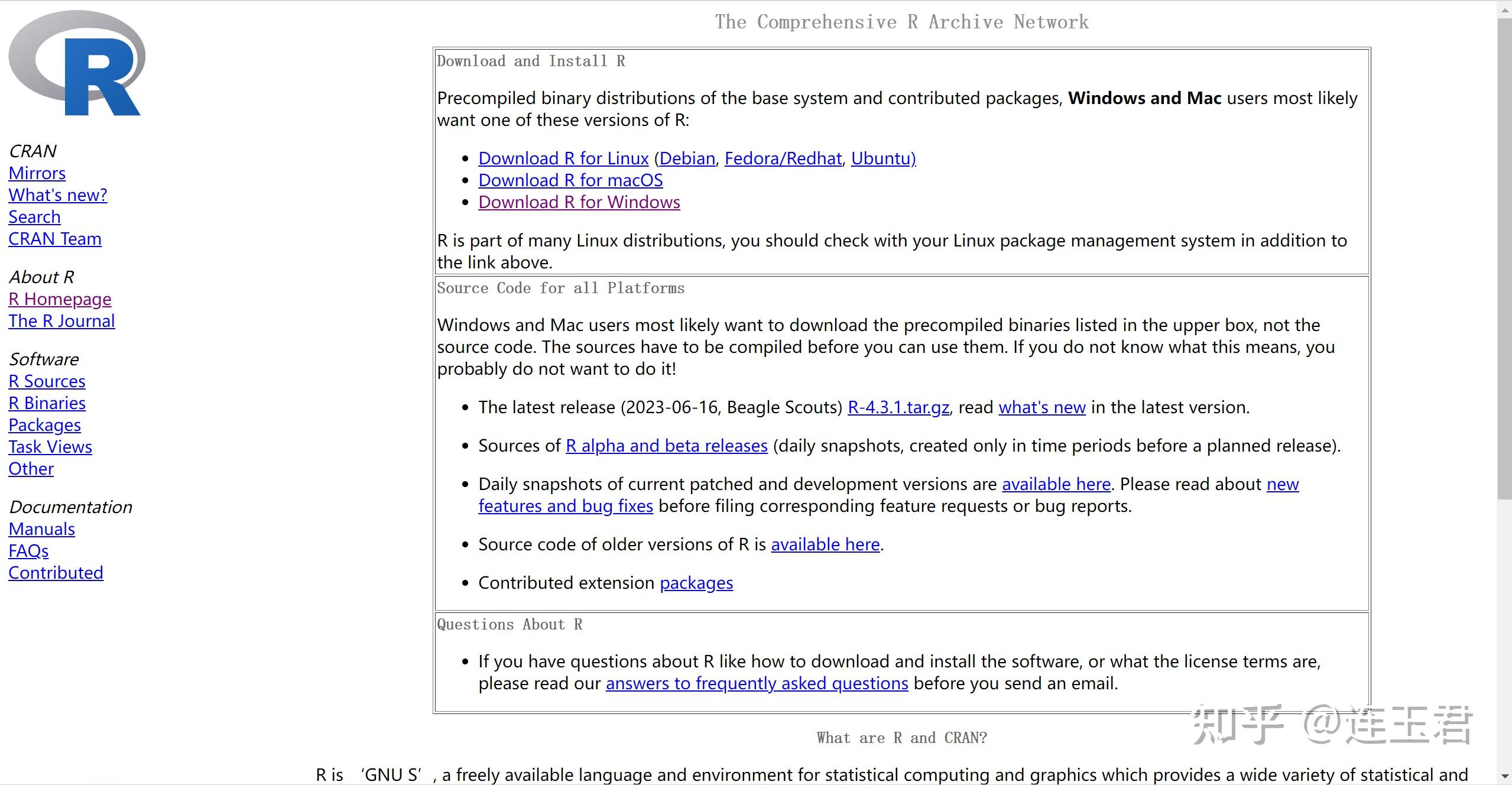This screenshot has width=1512, height=785.
Task: Open the CRAN Team page
Action: [x=54, y=239]
